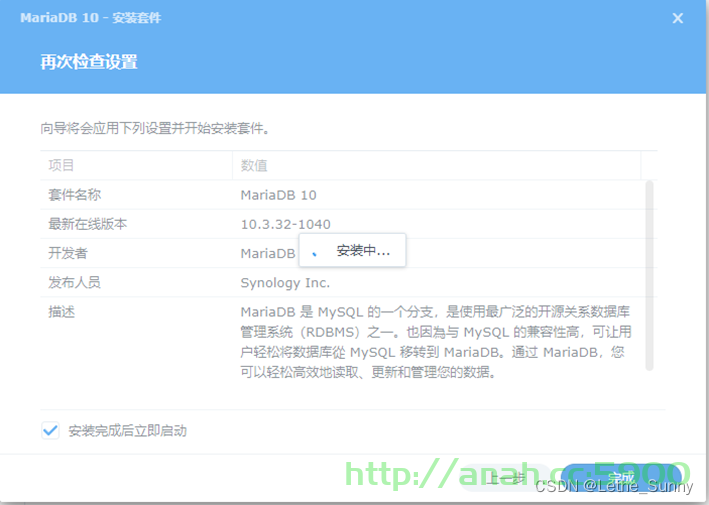Viewport: 709px width, 505px height.
Task: Click the 安装中... status text
Action: [363, 250]
